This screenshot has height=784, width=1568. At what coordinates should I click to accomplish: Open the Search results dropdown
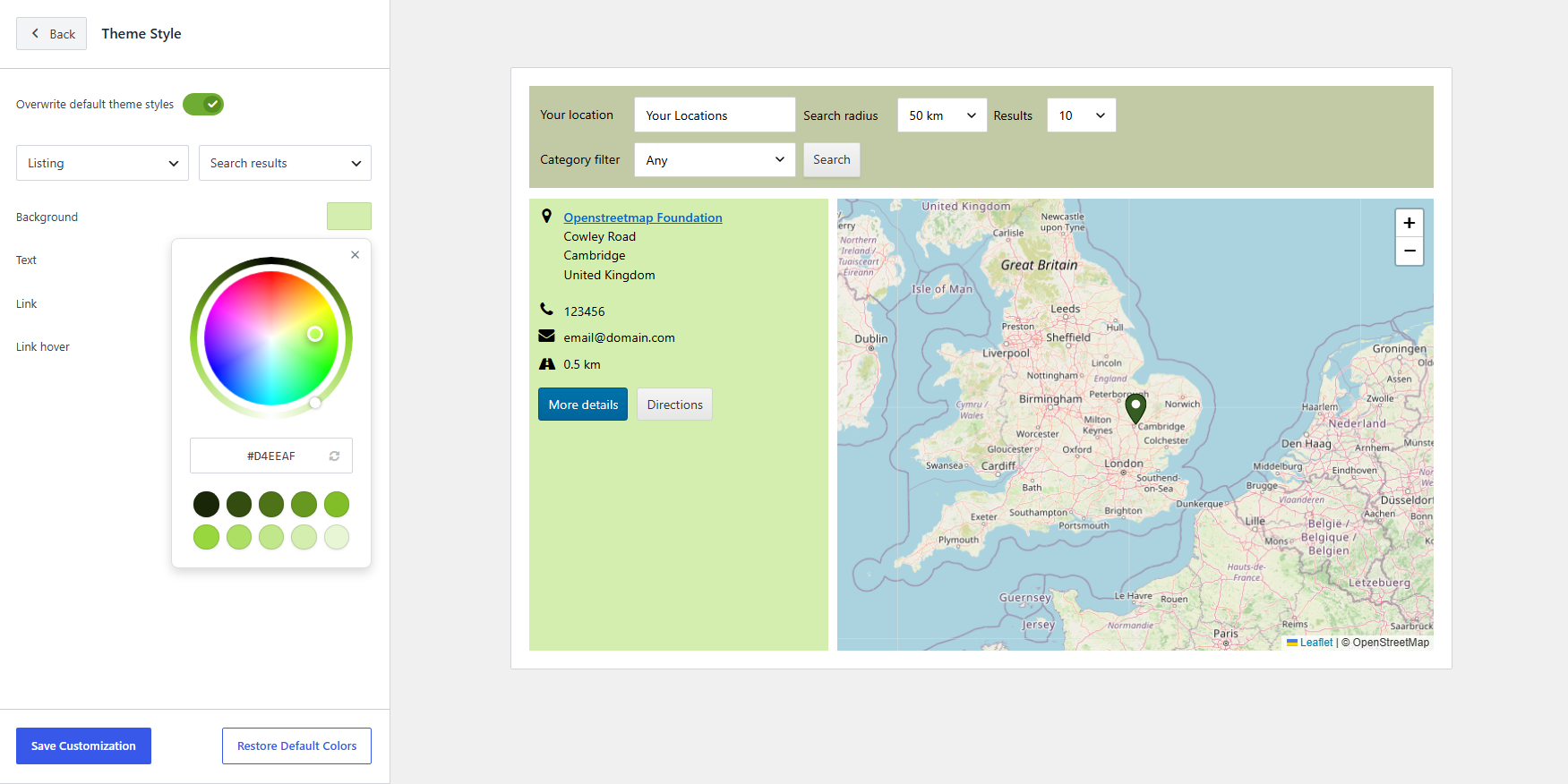point(285,163)
